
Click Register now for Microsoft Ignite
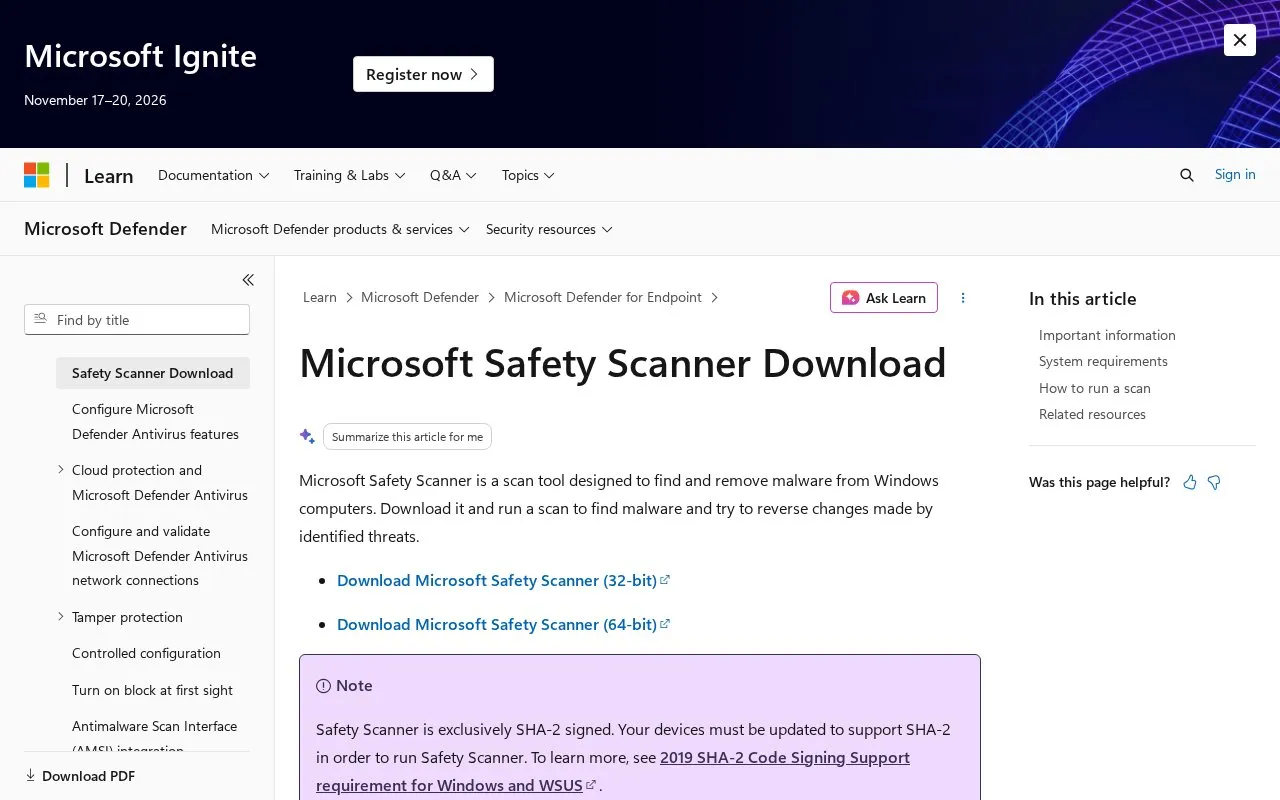[x=423, y=74]
